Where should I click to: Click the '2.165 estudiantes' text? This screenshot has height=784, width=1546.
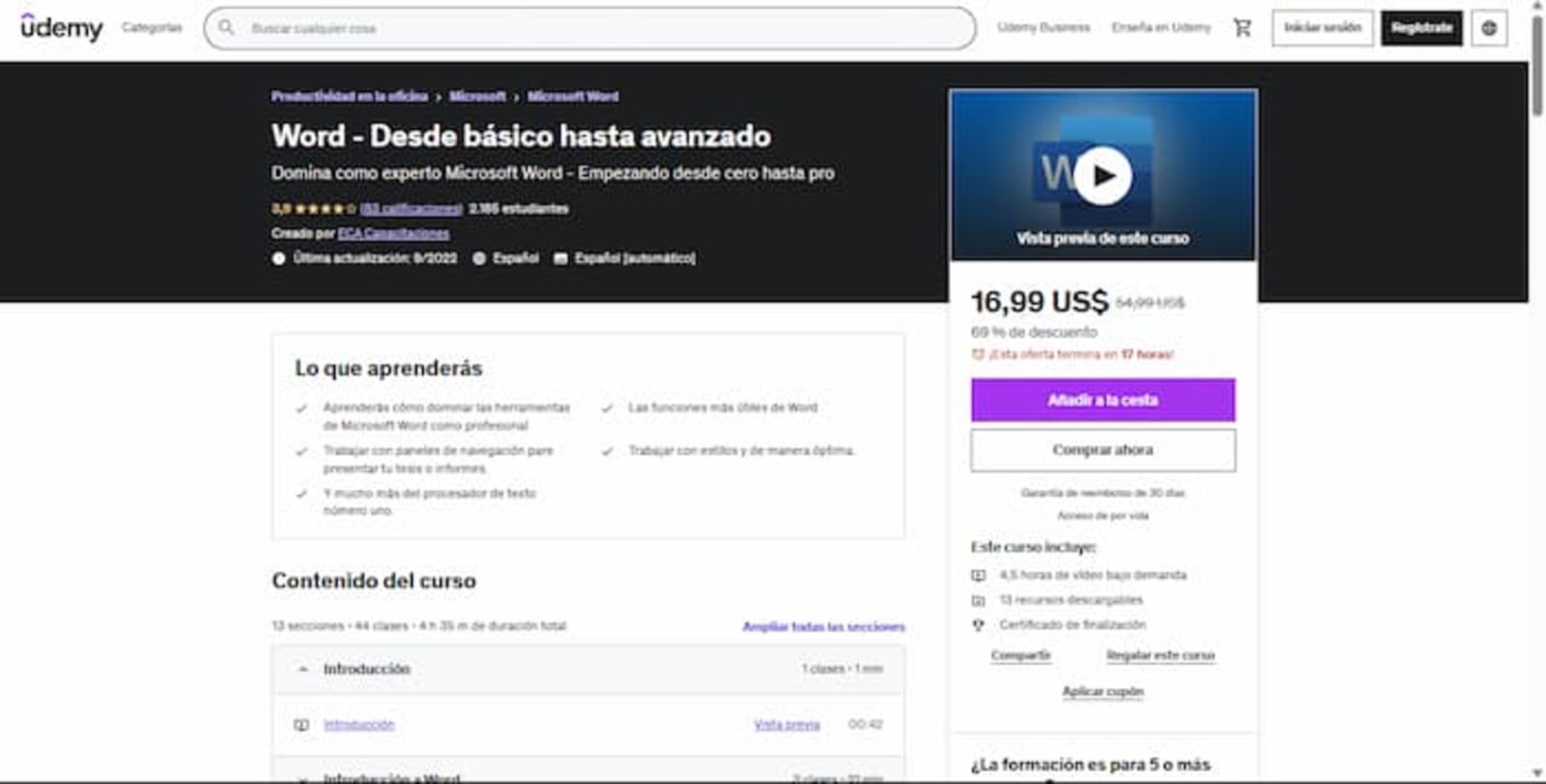point(519,208)
